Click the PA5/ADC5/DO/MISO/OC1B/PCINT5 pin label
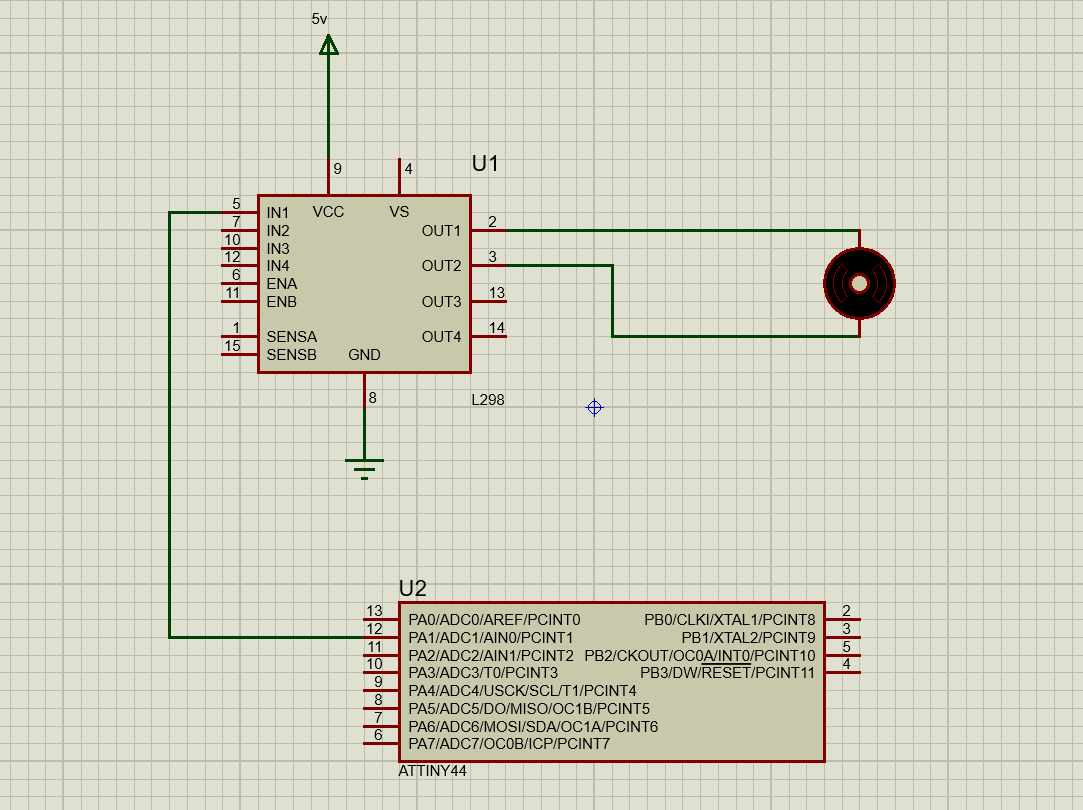1083x810 pixels. click(x=529, y=709)
